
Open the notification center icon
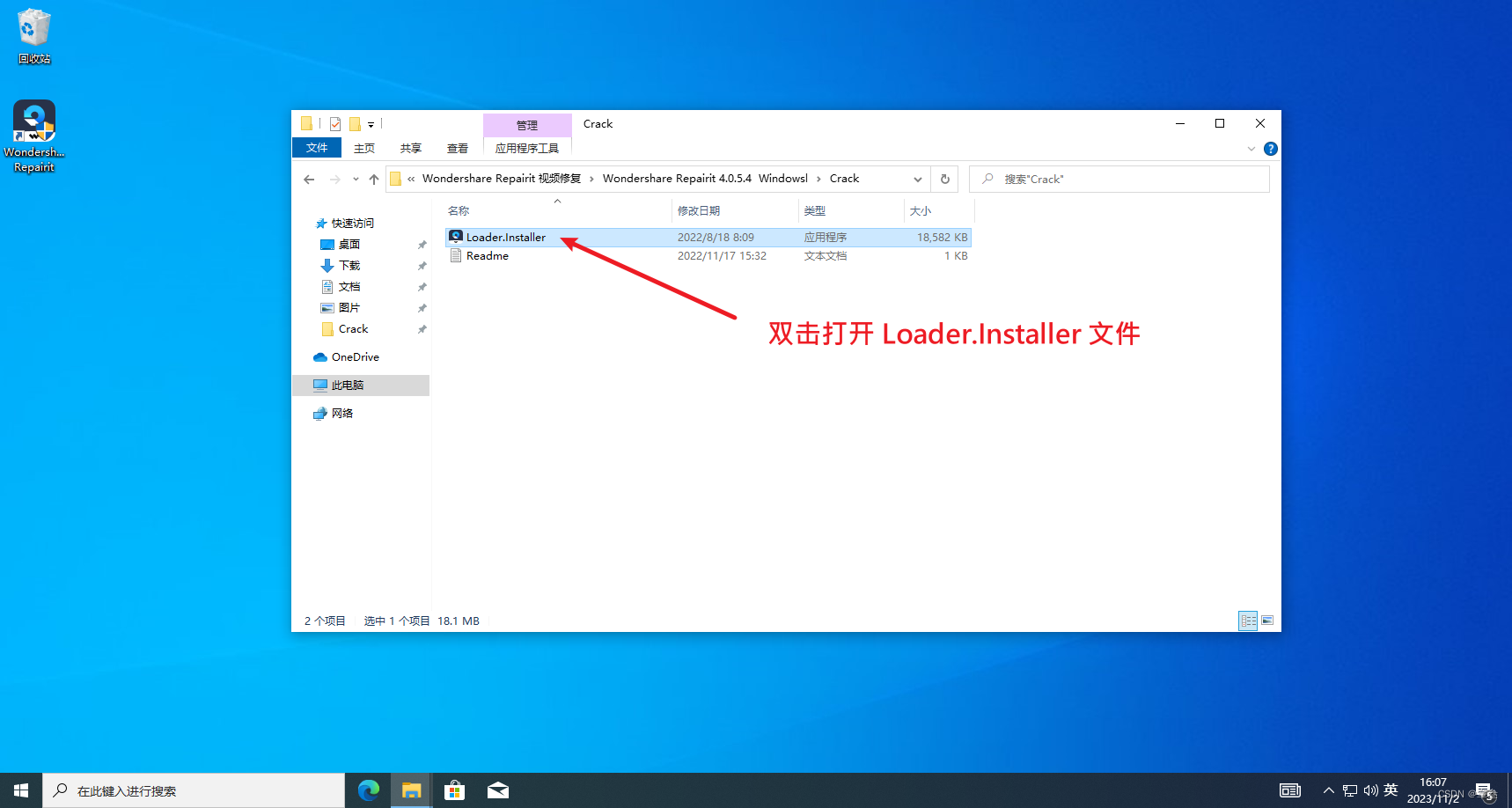pos(1485,790)
